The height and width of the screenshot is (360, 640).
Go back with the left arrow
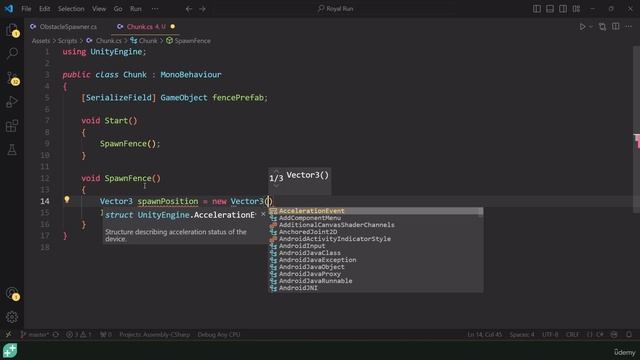[189, 9]
